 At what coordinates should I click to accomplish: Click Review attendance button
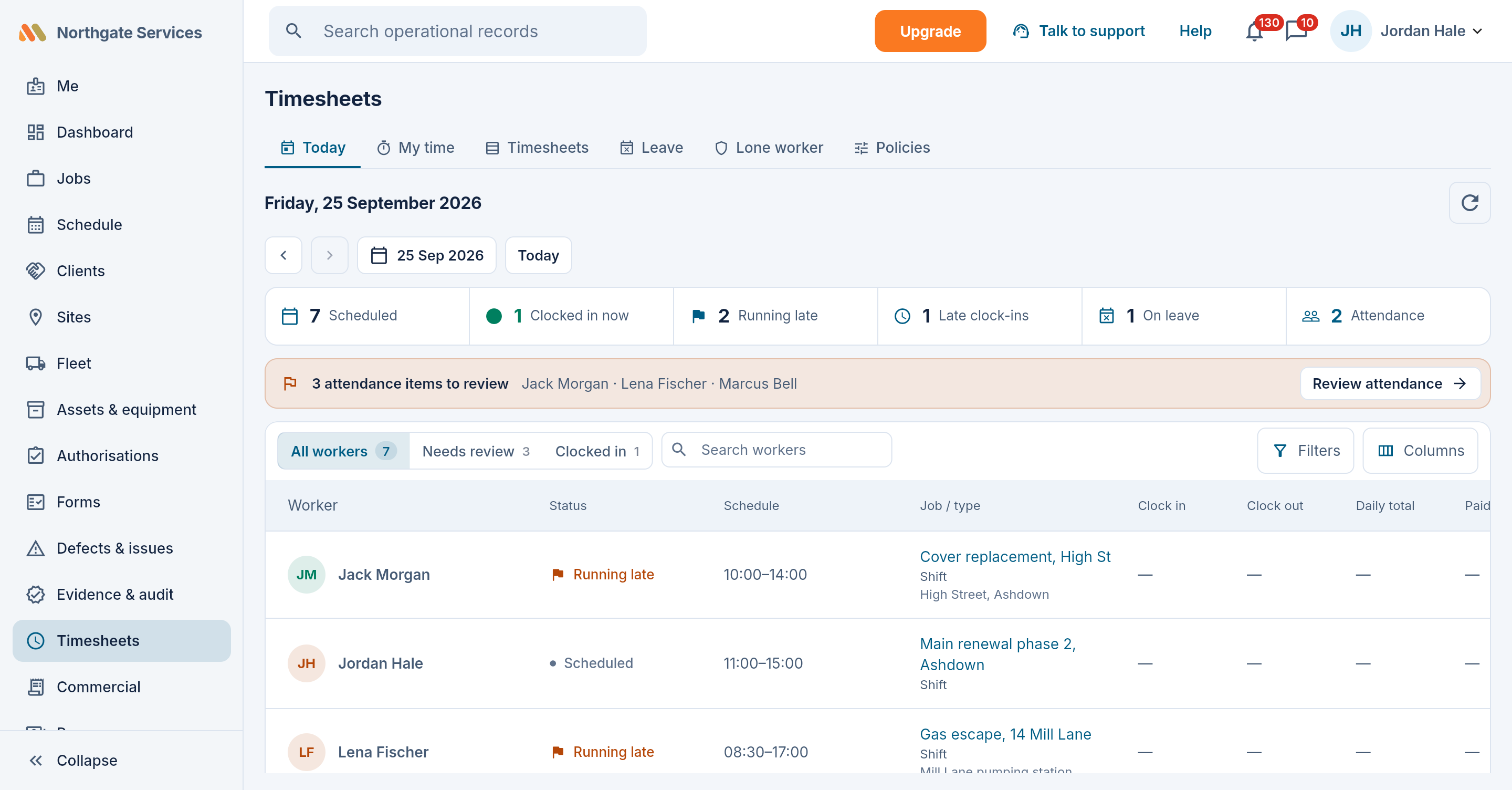(1390, 383)
